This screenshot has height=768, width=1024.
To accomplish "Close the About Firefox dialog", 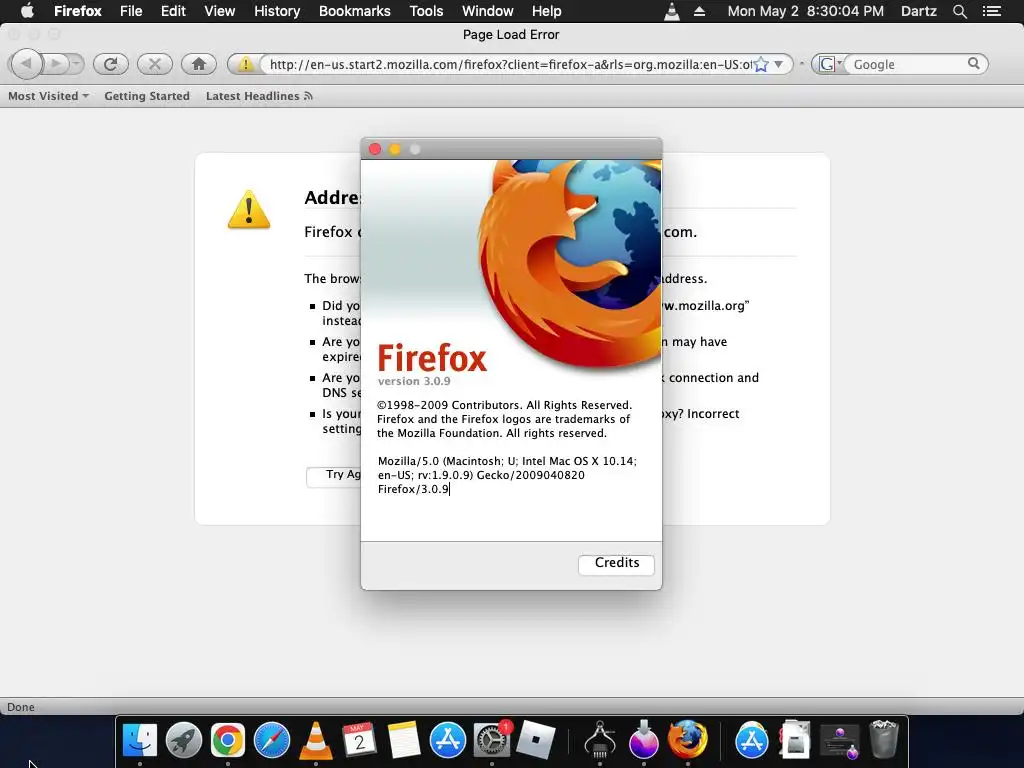I will point(375,149).
